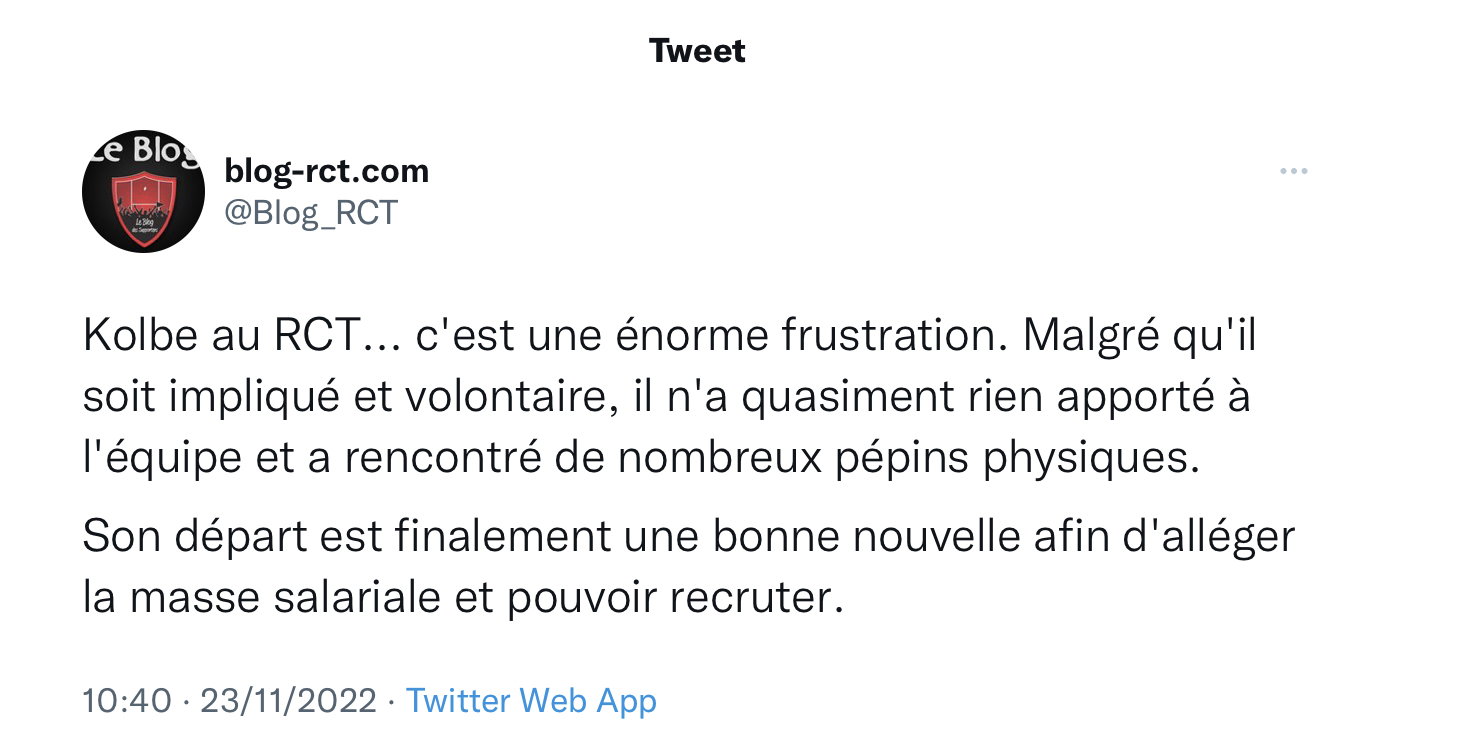Click the 23/11/2022 tweet date
This screenshot has height=743, width=1468.
click(288, 701)
